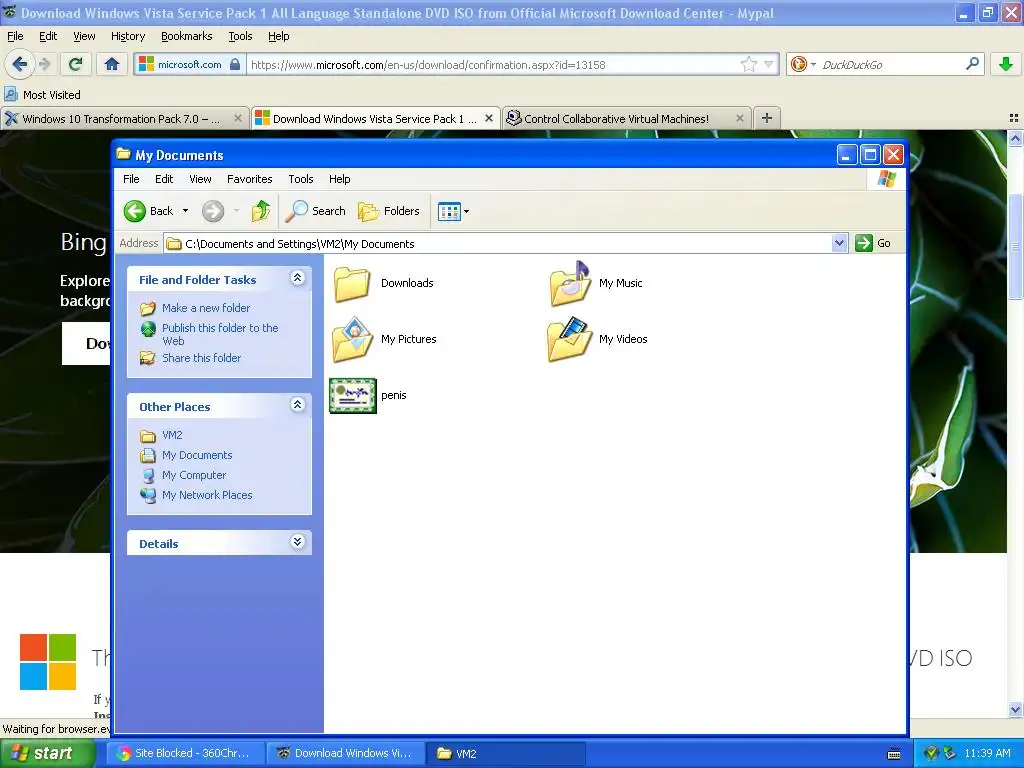Toggle the Folders pane button
This screenshot has height=768, width=1024.
[389, 211]
